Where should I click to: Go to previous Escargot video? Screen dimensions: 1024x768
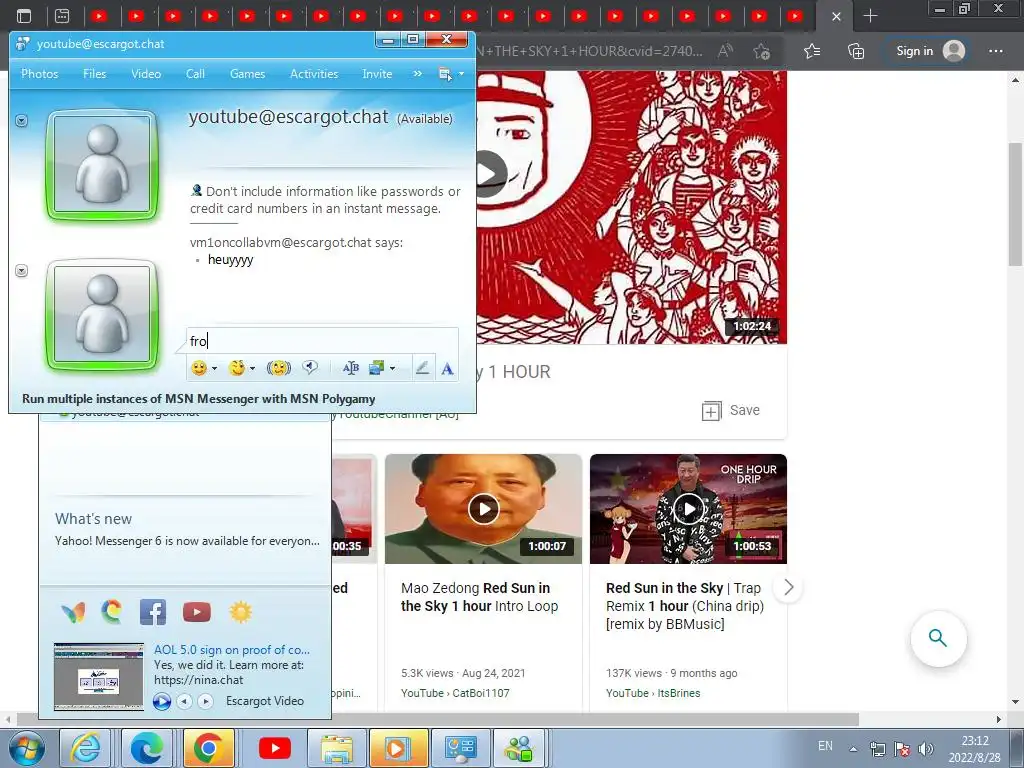(x=185, y=701)
